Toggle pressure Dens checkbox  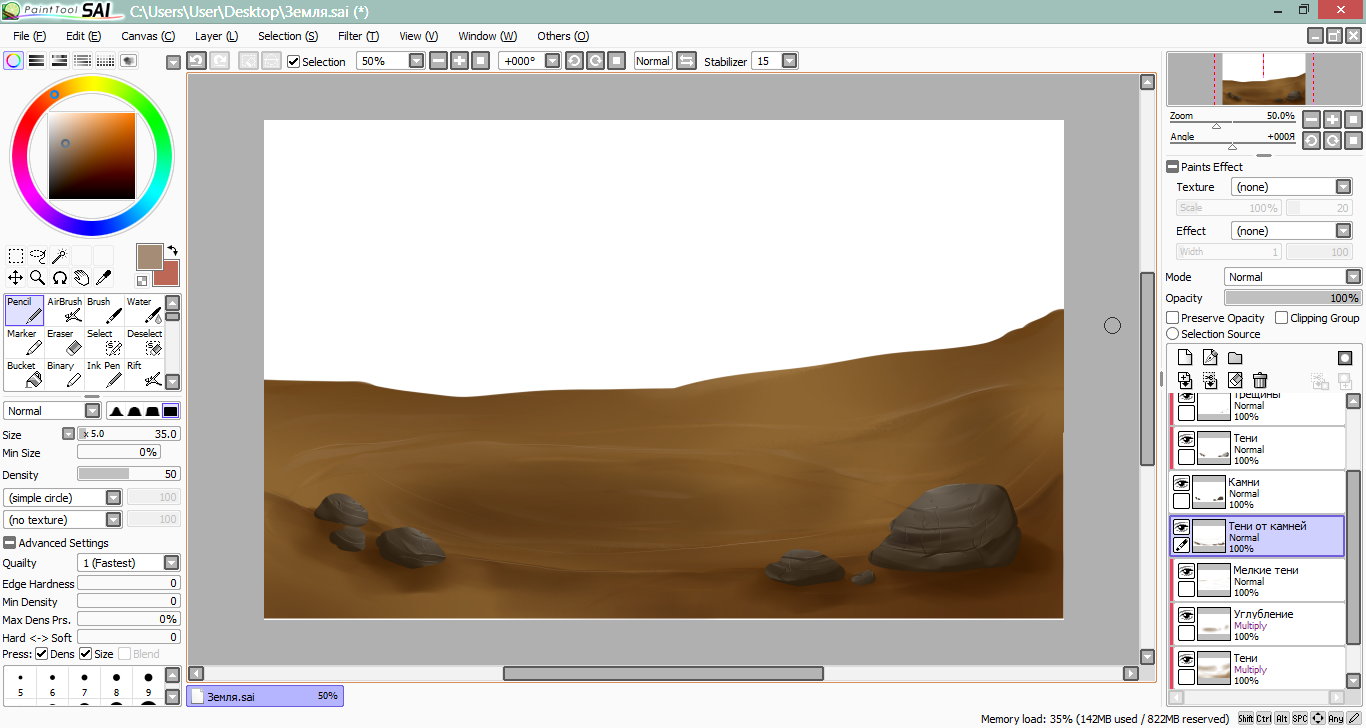pyautogui.click(x=41, y=654)
